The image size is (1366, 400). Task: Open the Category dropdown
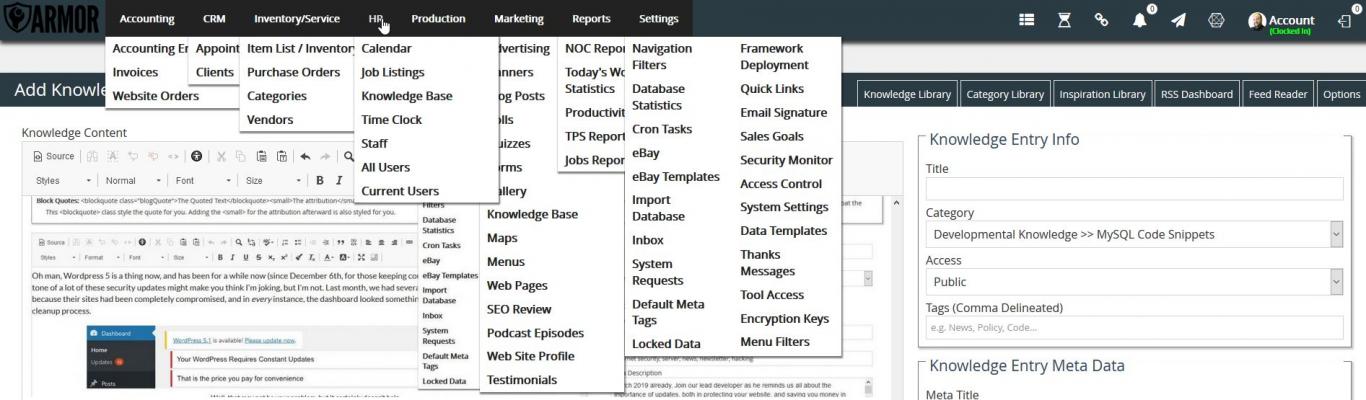point(1134,234)
